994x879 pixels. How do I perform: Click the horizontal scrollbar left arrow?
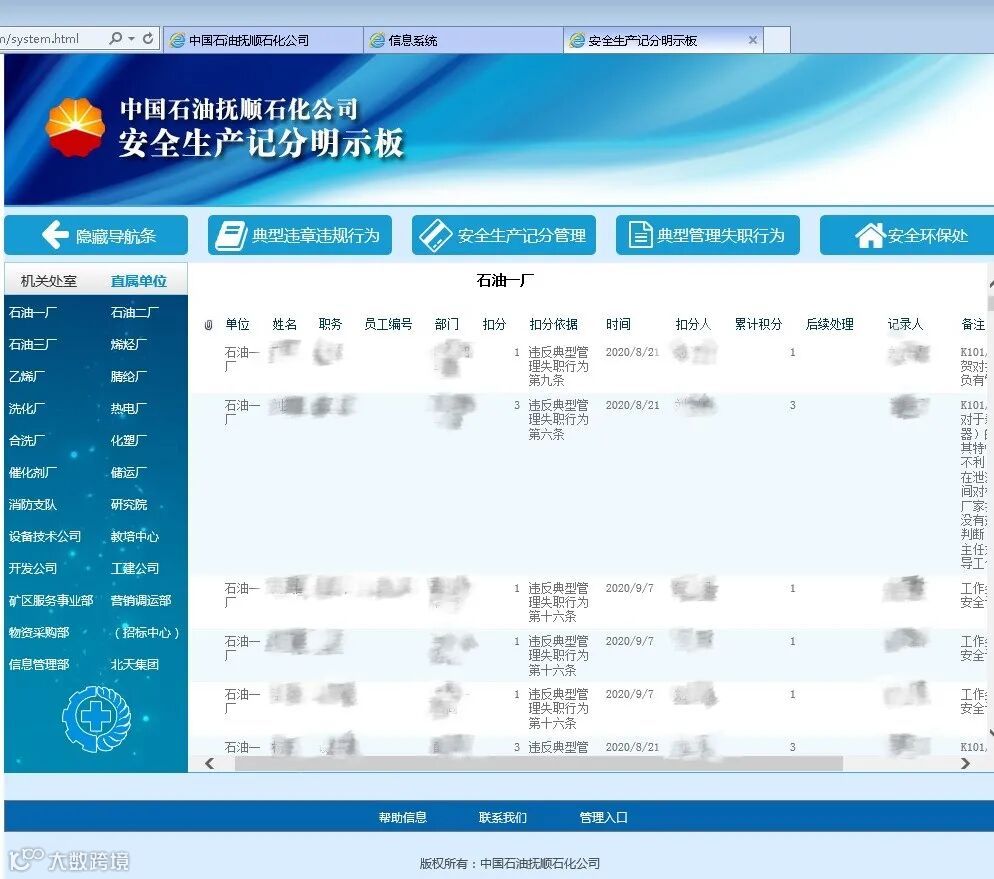click(x=210, y=764)
